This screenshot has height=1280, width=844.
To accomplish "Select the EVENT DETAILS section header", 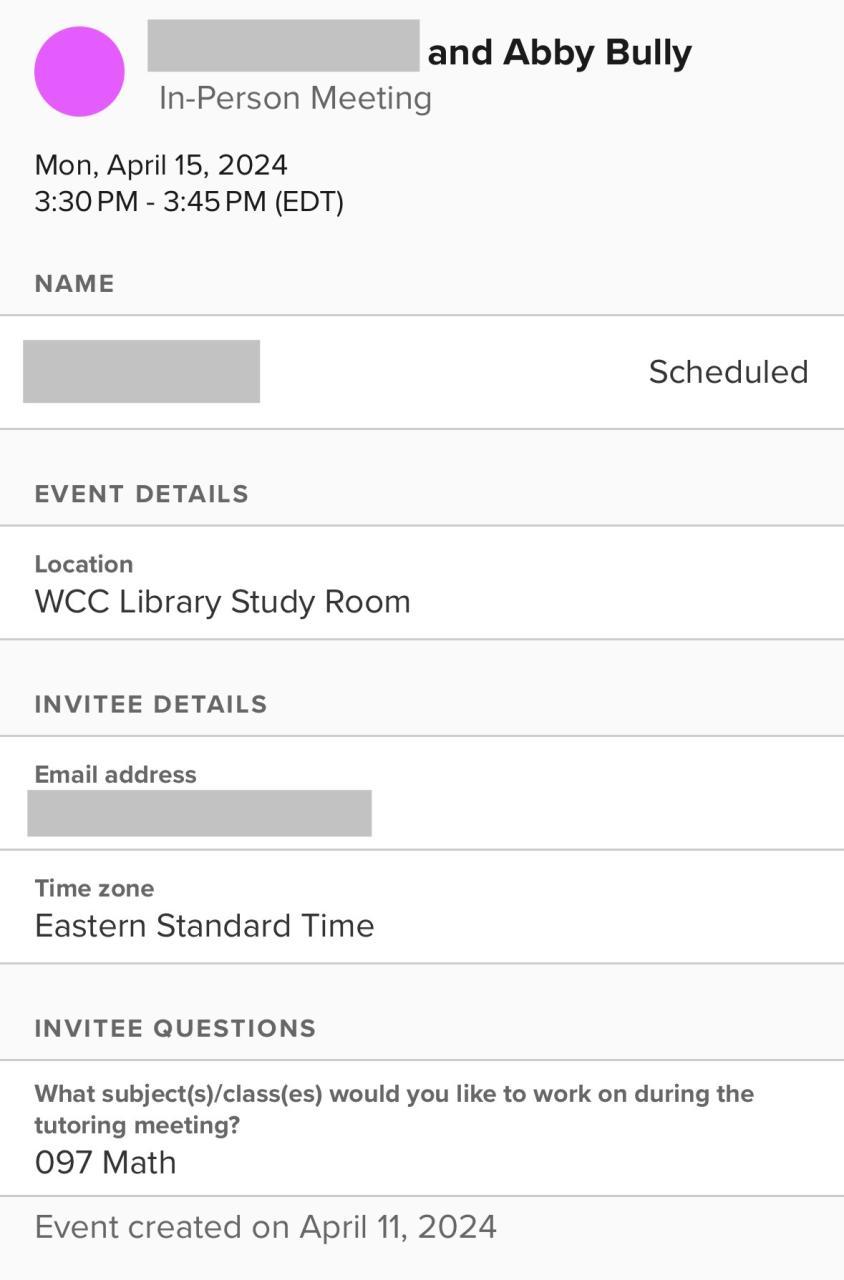I will pyautogui.click(x=141, y=494).
